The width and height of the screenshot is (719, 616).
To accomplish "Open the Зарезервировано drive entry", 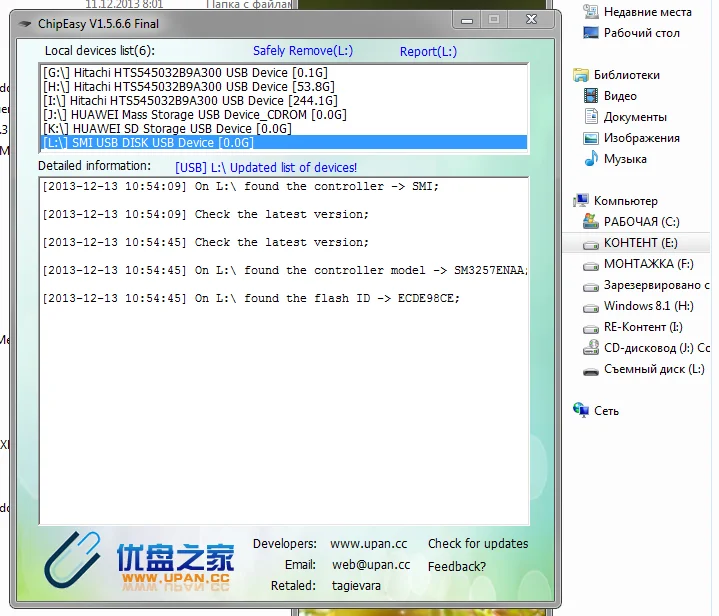I will click(657, 285).
